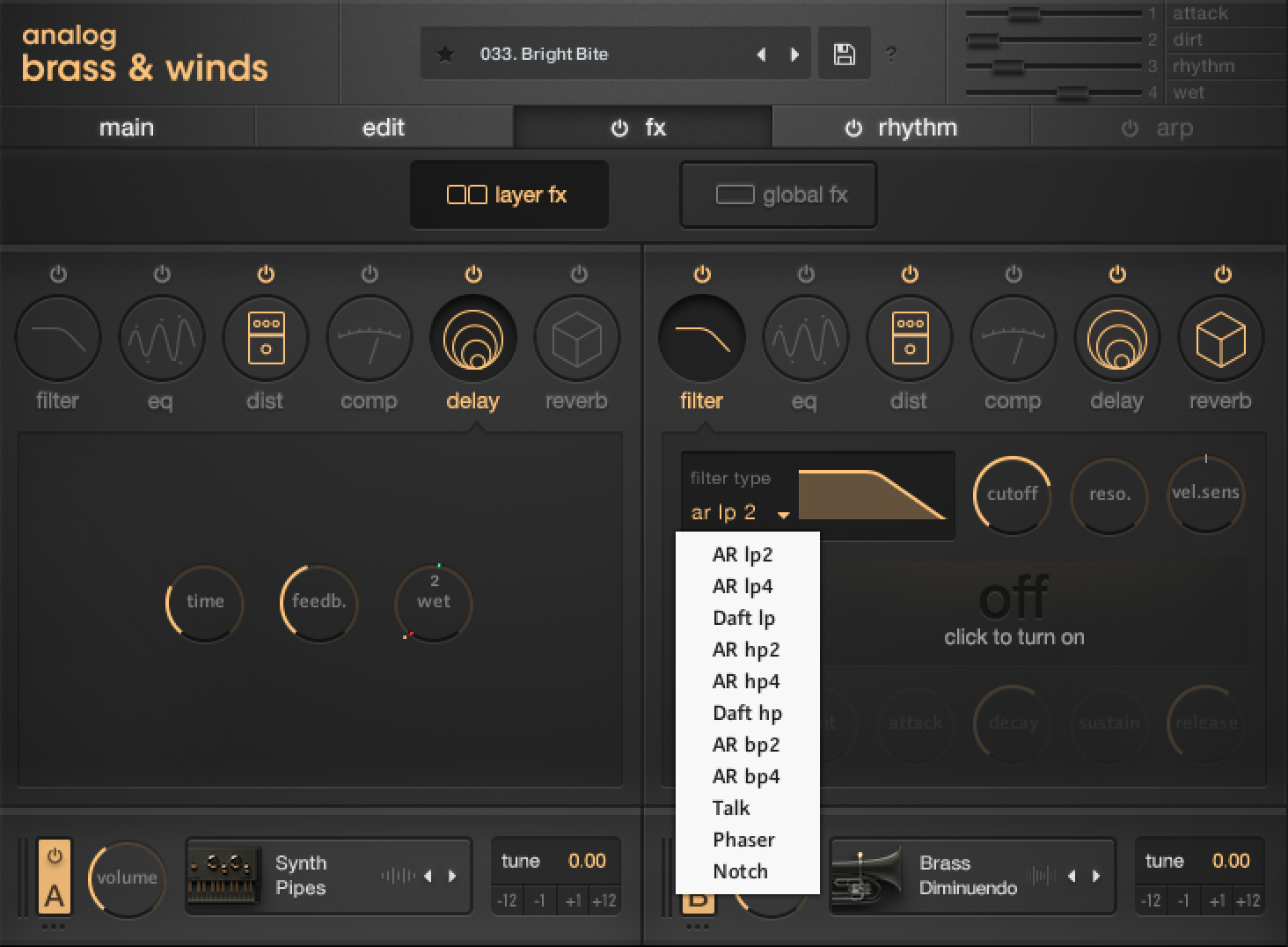The width and height of the screenshot is (1288, 947).
Task: Open the edit tab
Action: pyautogui.click(x=384, y=128)
